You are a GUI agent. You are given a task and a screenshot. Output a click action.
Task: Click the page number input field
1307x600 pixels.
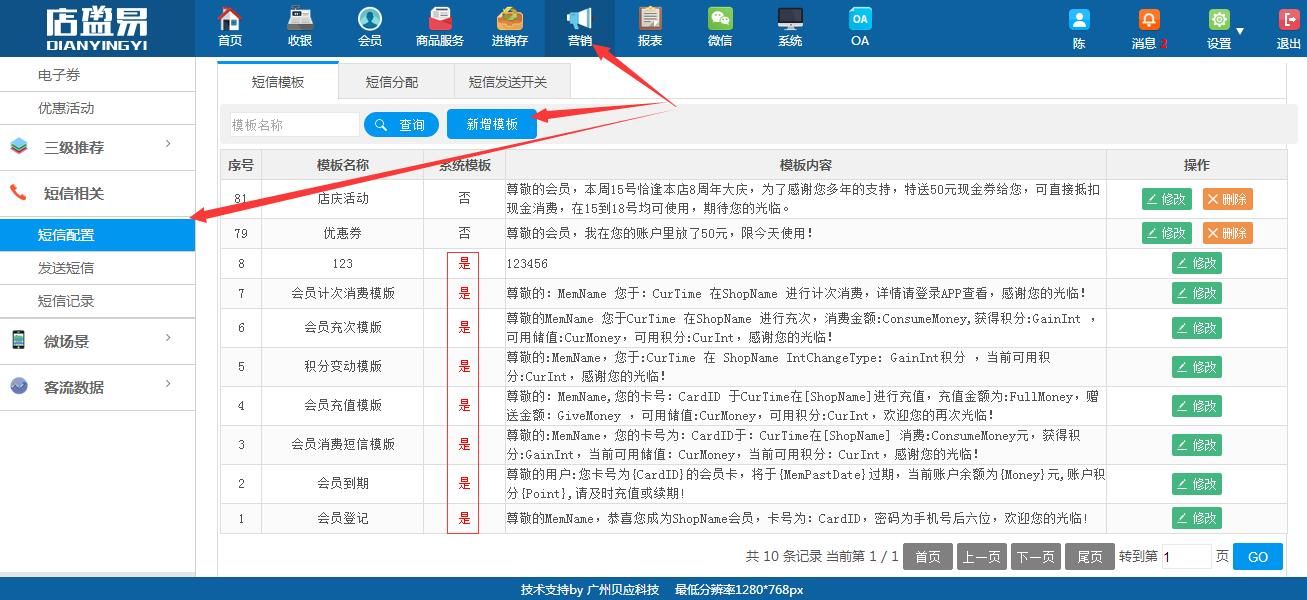pyautogui.click(x=1186, y=557)
